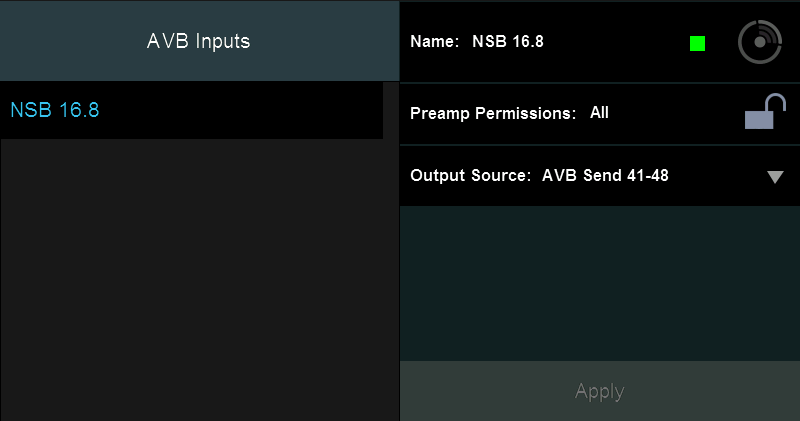Click the scrollbar beside the AVB Inputs list

[x=391, y=252]
